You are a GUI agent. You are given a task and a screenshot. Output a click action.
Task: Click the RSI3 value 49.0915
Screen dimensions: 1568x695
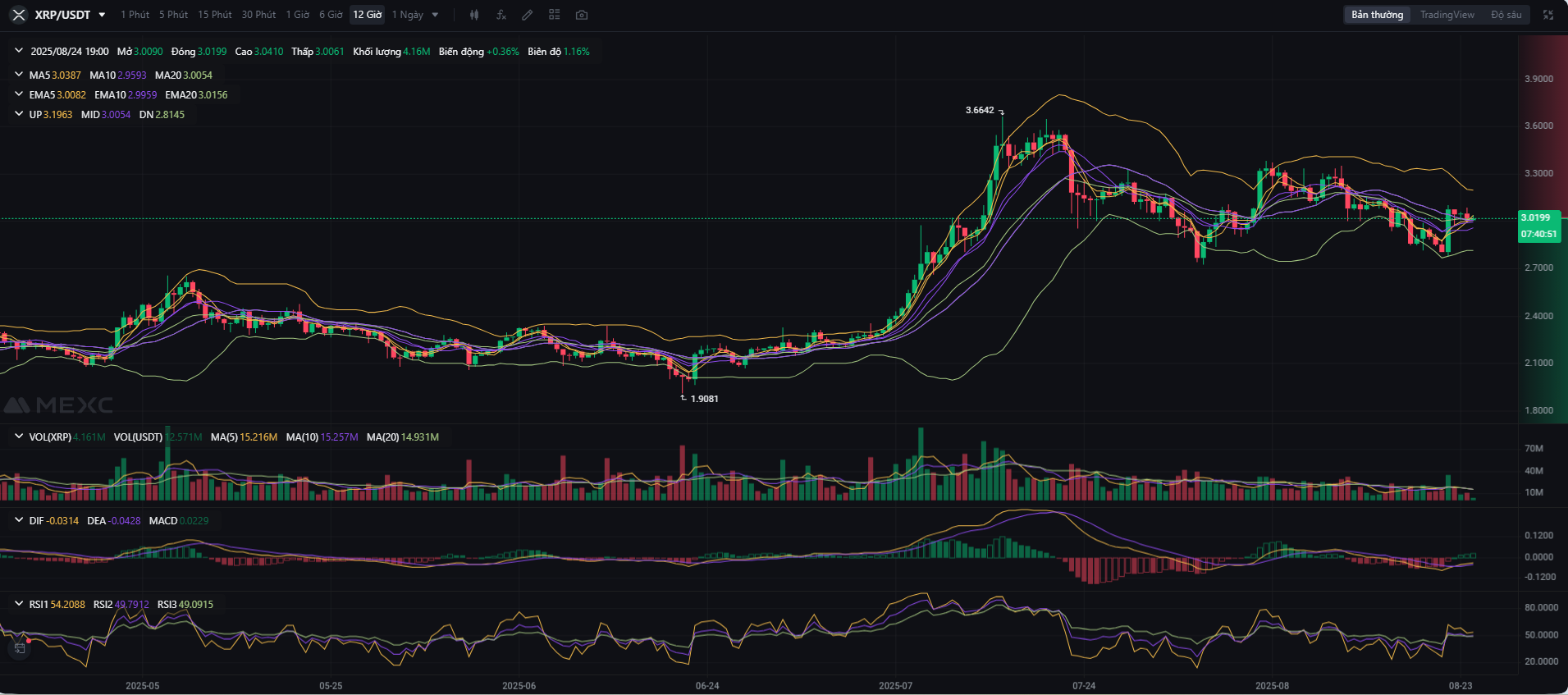pos(196,604)
